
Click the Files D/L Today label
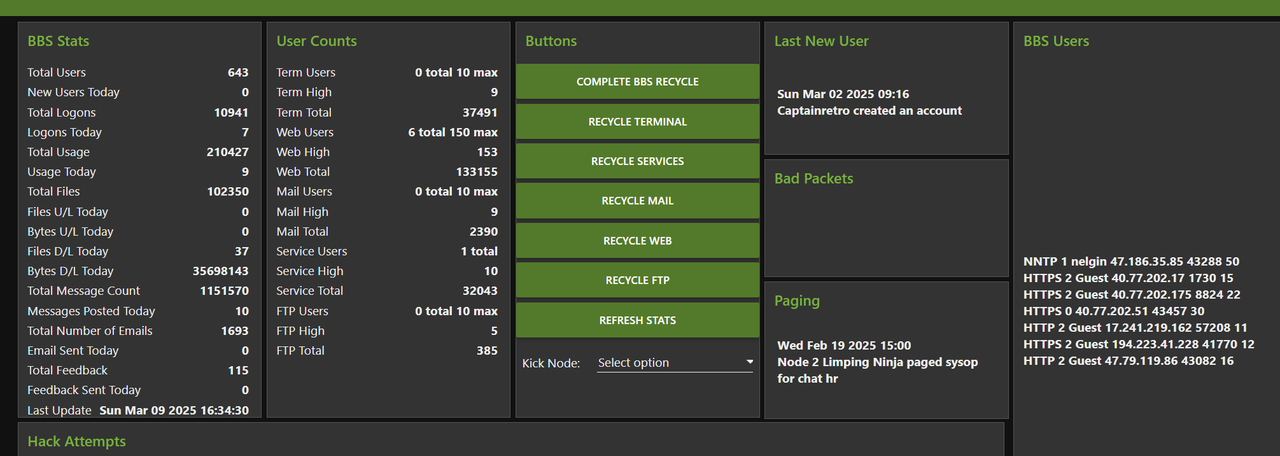pyautogui.click(x=68, y=251)
